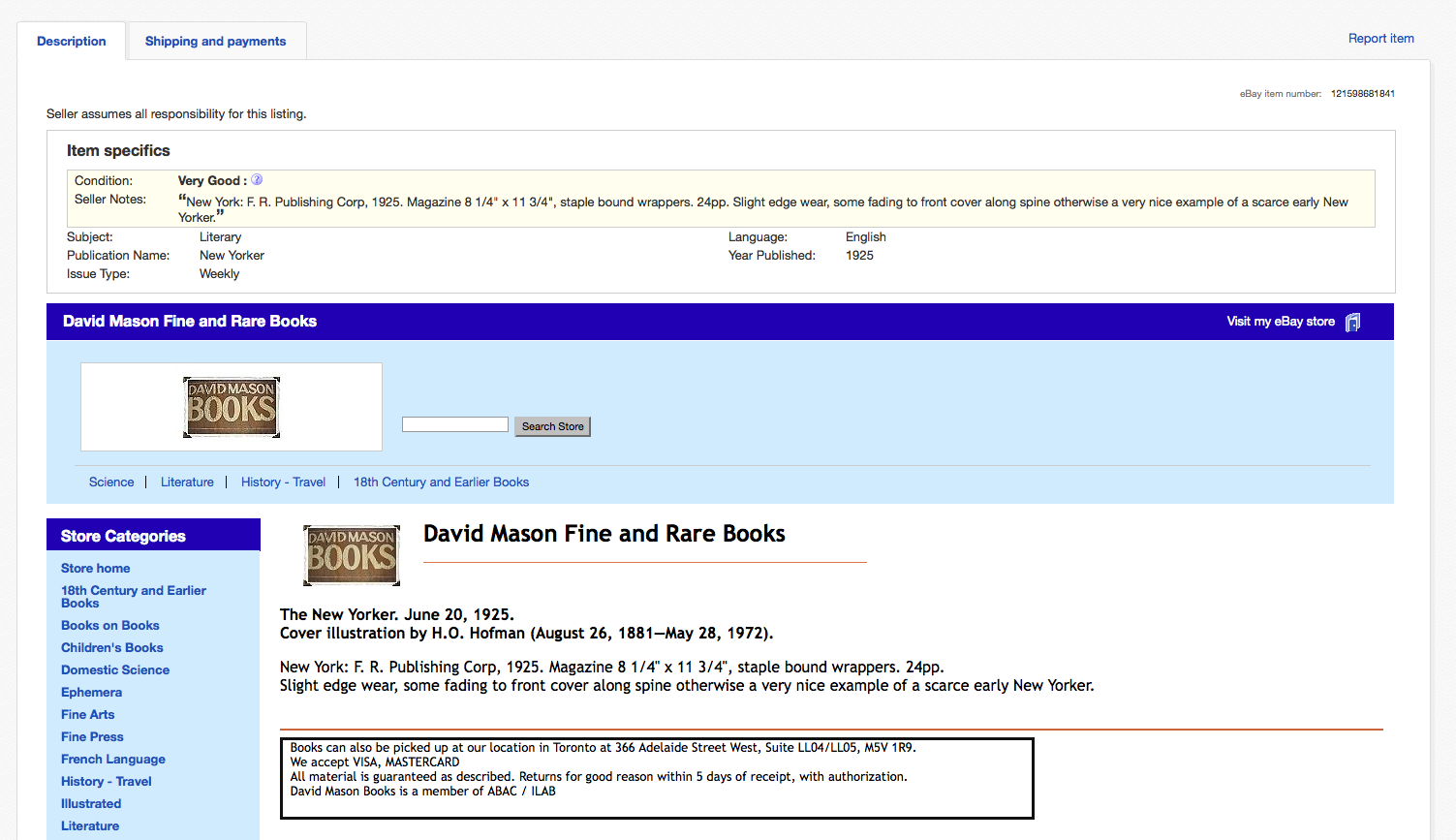This screenshot has height=840, width=1456.
Task: Open Domestic Science category
Action: click(115, 669)
